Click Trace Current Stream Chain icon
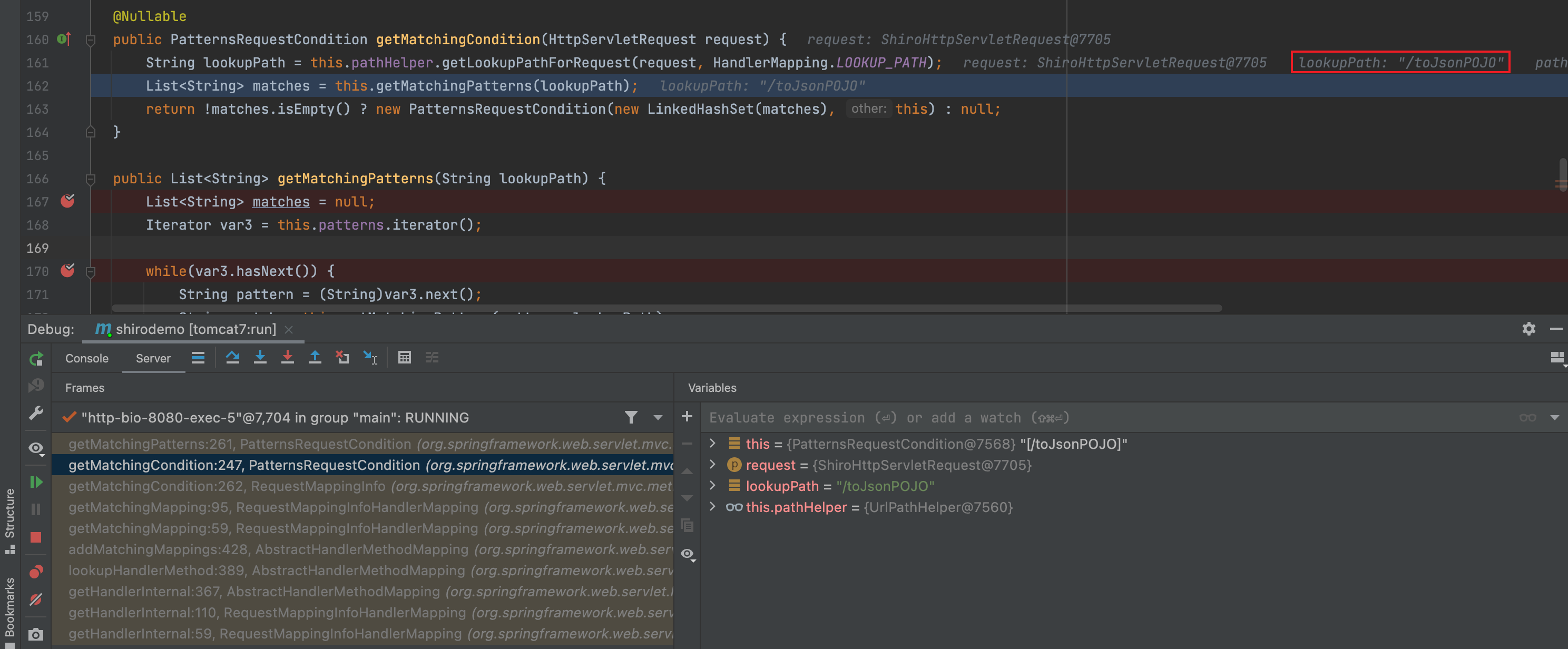 [432, 357]
